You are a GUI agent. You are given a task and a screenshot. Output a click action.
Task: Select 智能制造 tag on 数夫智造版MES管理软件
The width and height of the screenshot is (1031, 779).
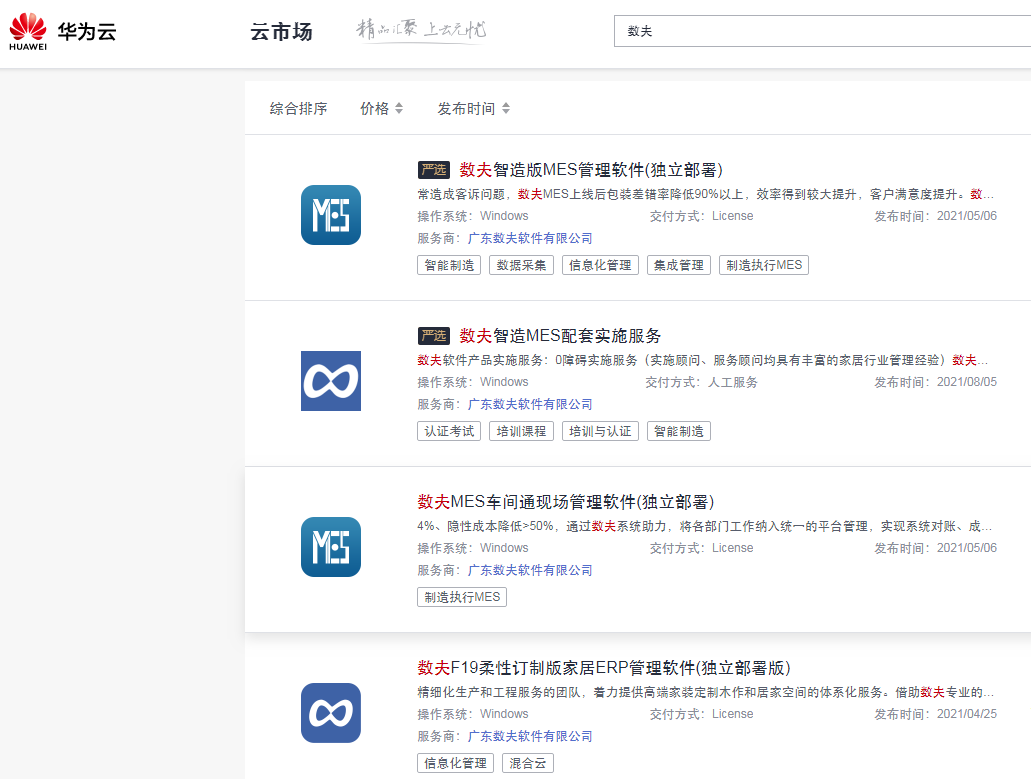449,265
